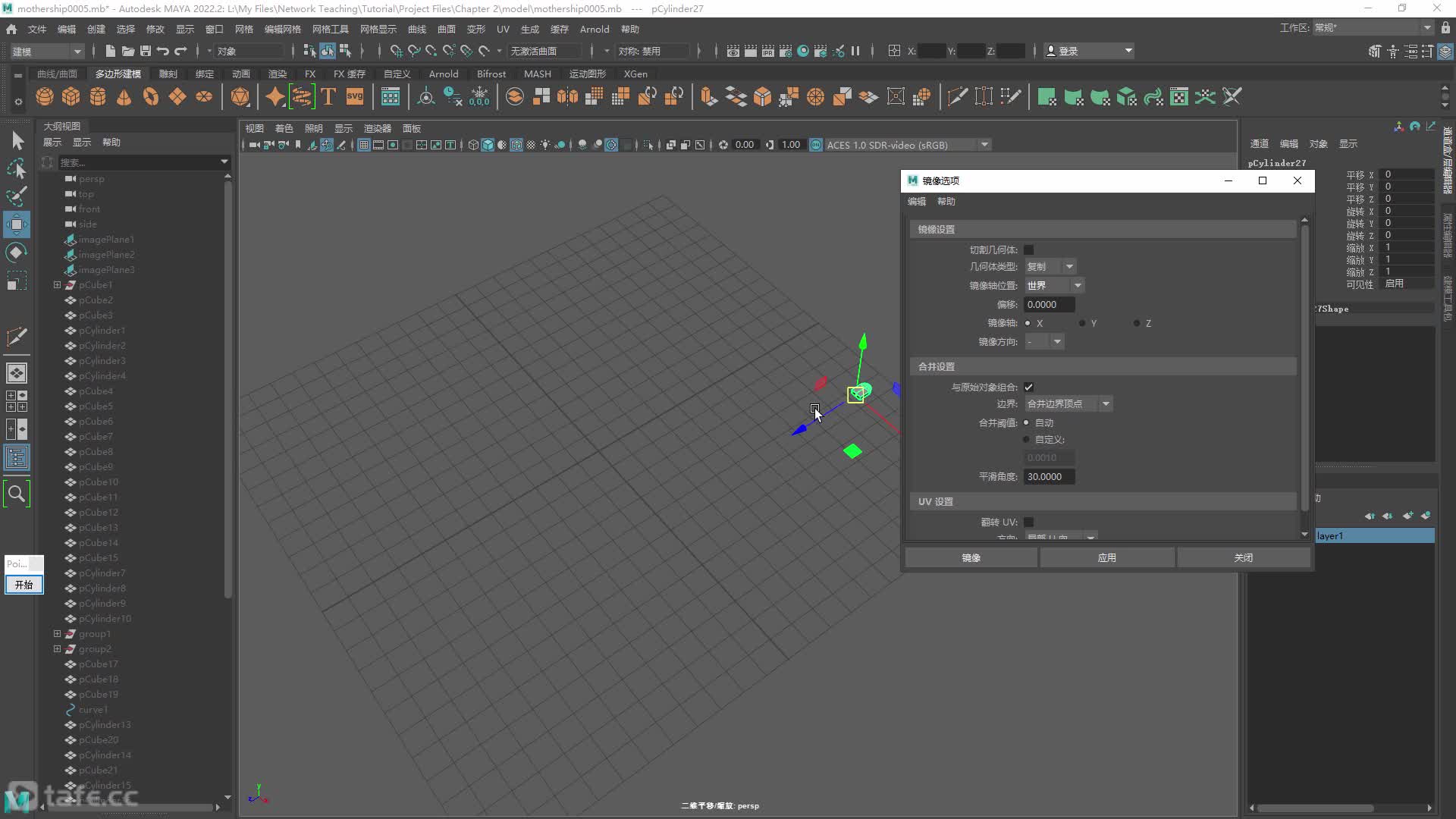
Task: Click the lock icon beside workspace selector
Action: point(1445,28)
